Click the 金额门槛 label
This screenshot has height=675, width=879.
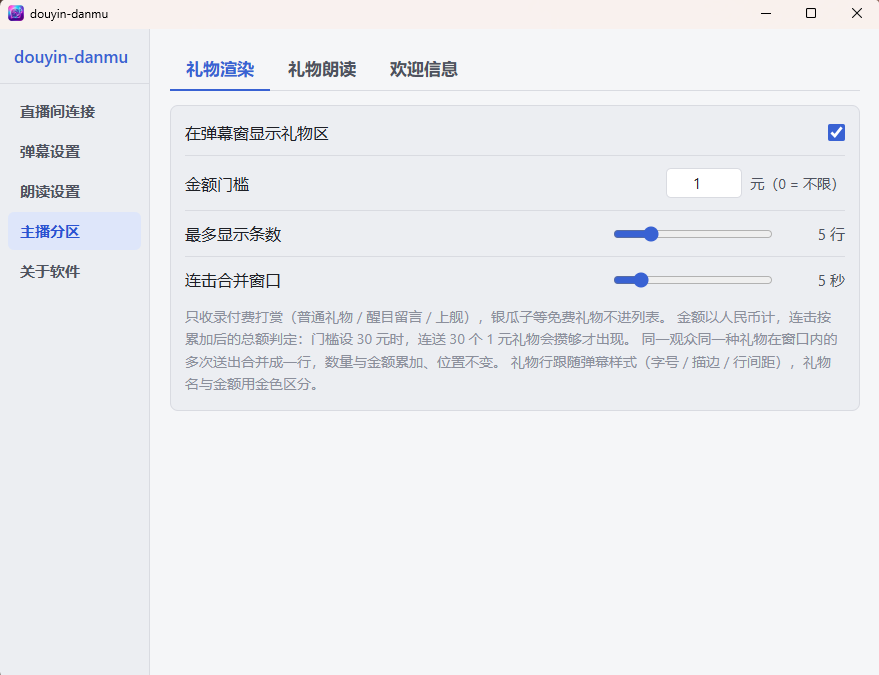coord(217,184)
